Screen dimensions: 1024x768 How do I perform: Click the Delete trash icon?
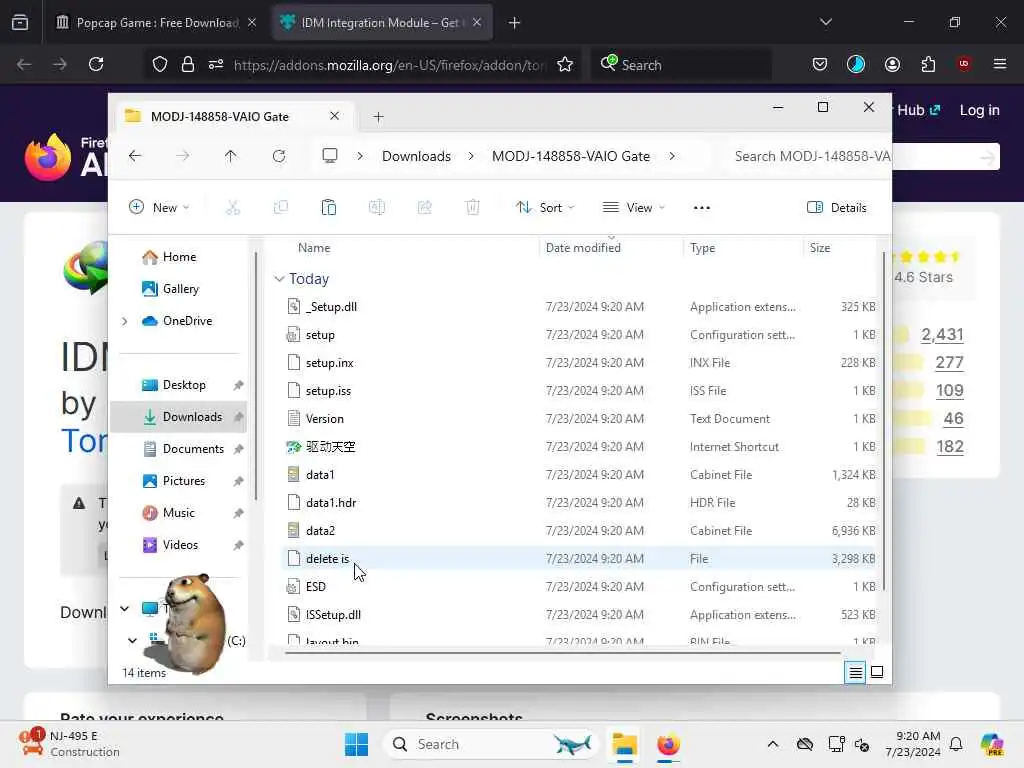click(473, 208)
